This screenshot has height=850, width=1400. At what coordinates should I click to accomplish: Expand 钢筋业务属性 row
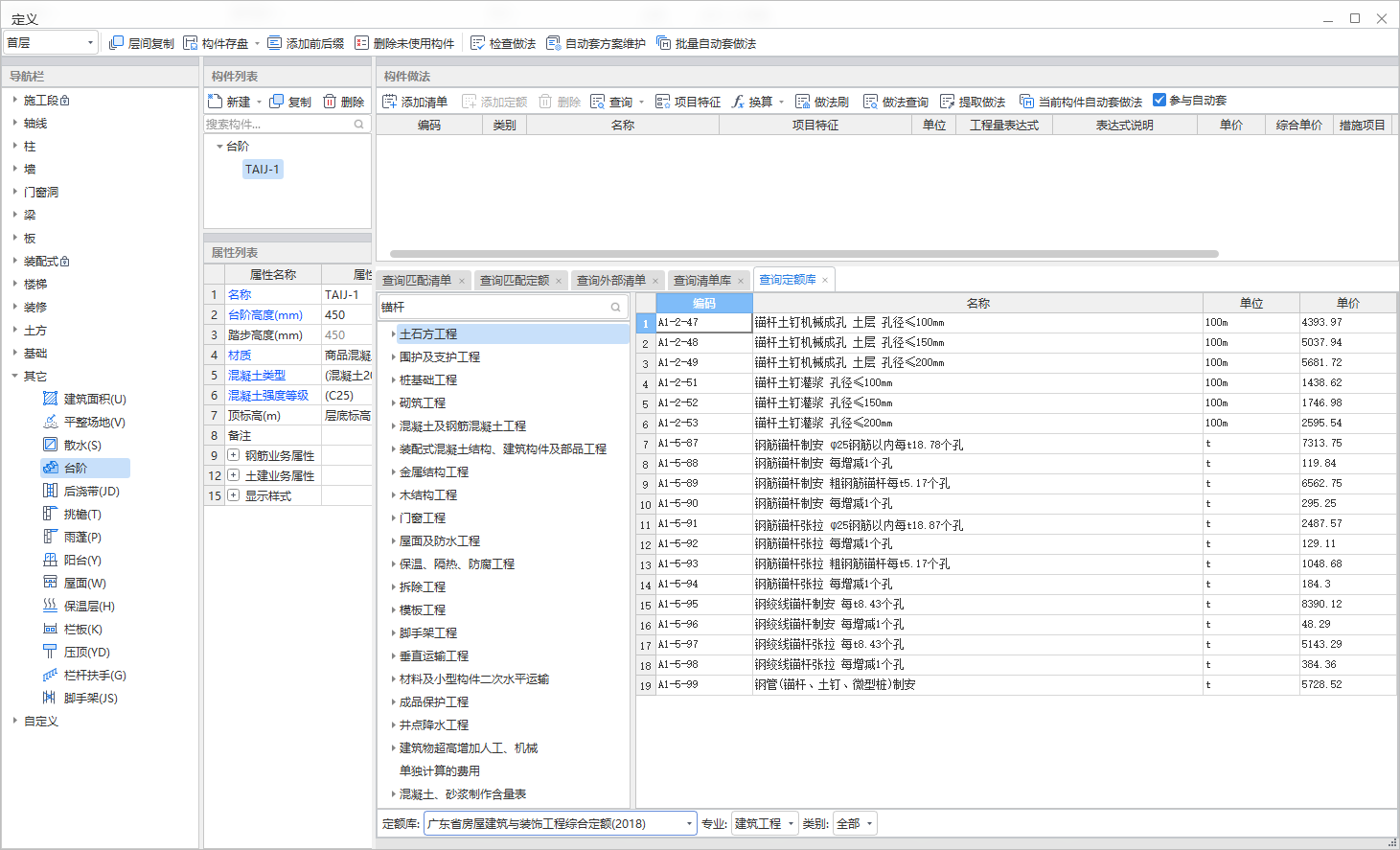(x=233, y=455)
